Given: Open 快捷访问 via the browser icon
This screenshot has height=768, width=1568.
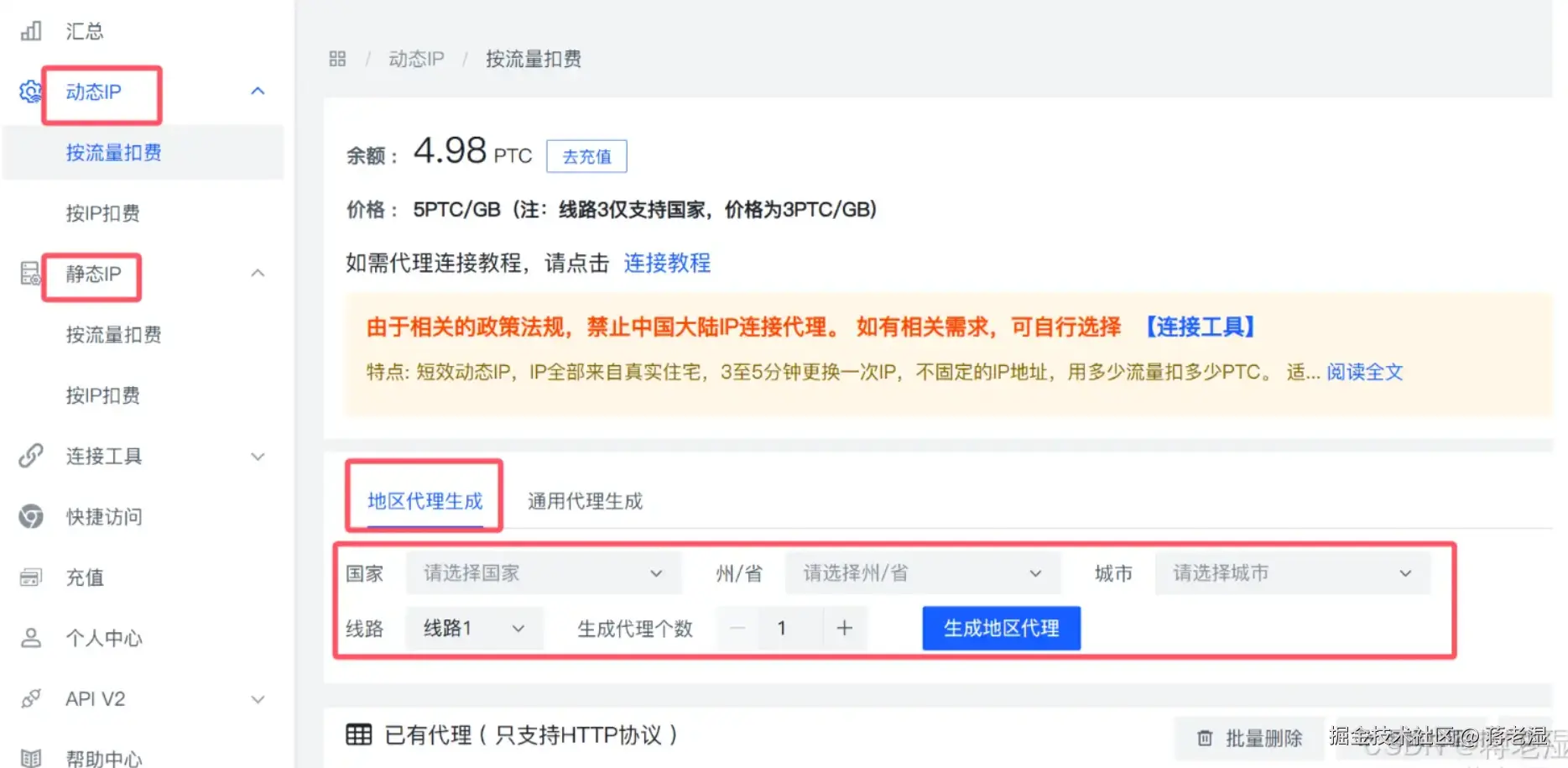Looking at the screenshot, I should tap(31, 516).
